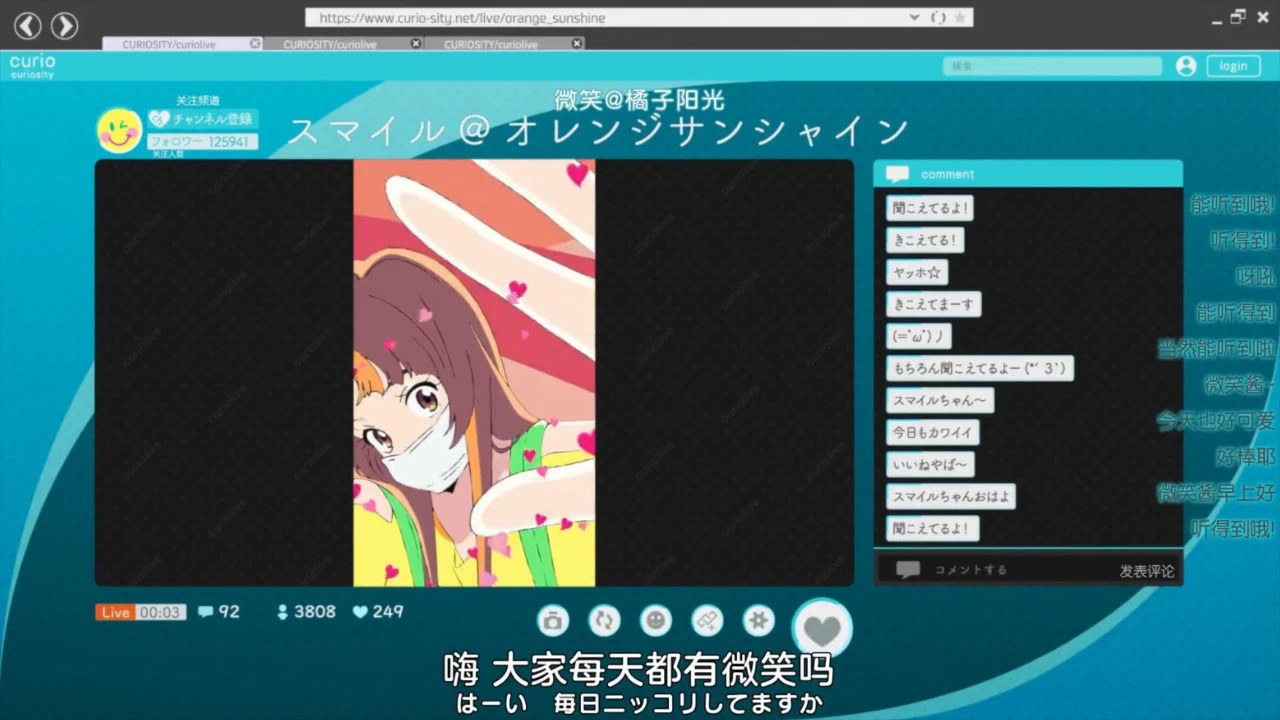This screenshot has width=1280, height=720.
Task: Open the winking smiley channel avatar
Action: coord(119,131)
